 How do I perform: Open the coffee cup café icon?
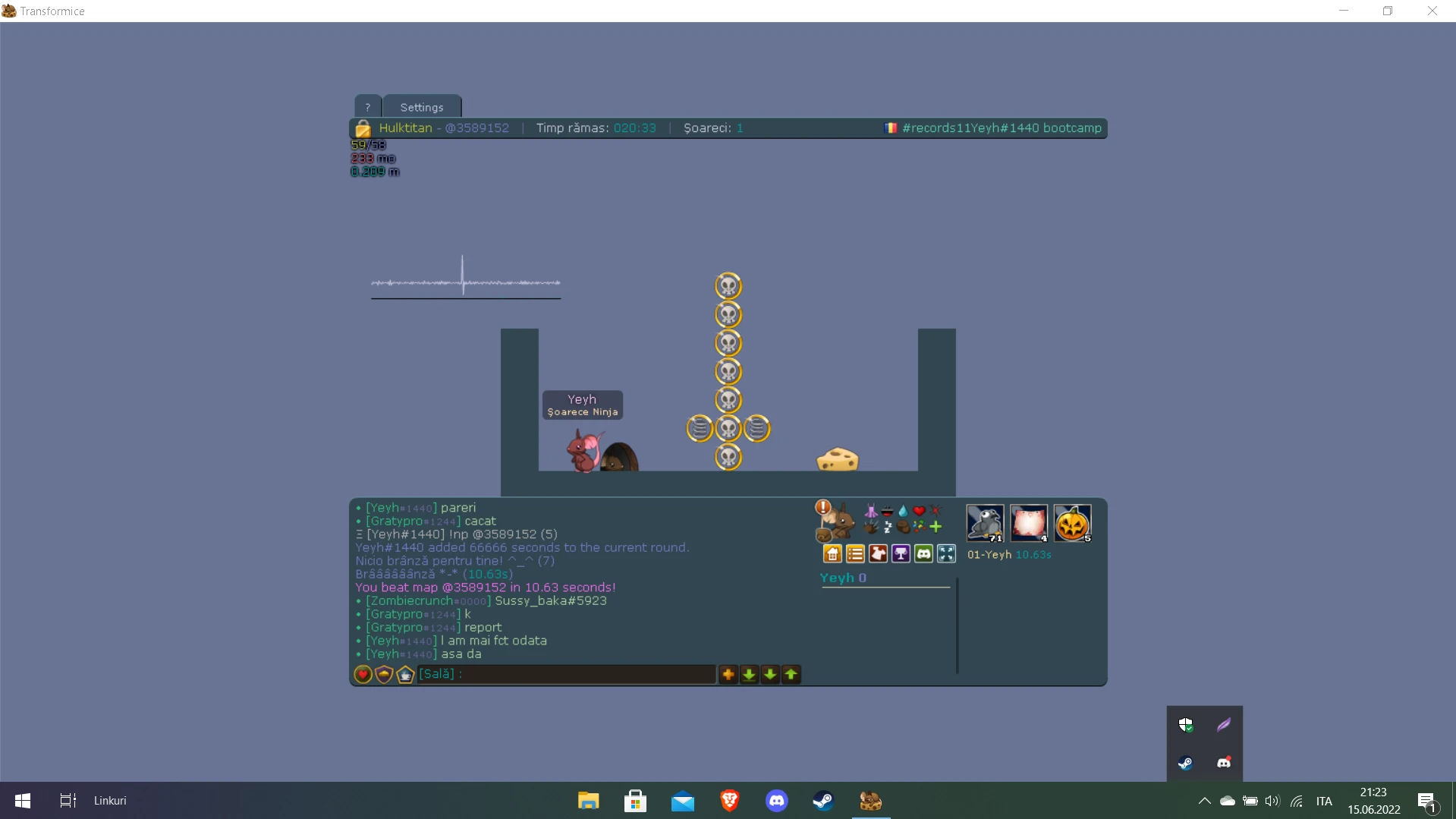point(405,674)
